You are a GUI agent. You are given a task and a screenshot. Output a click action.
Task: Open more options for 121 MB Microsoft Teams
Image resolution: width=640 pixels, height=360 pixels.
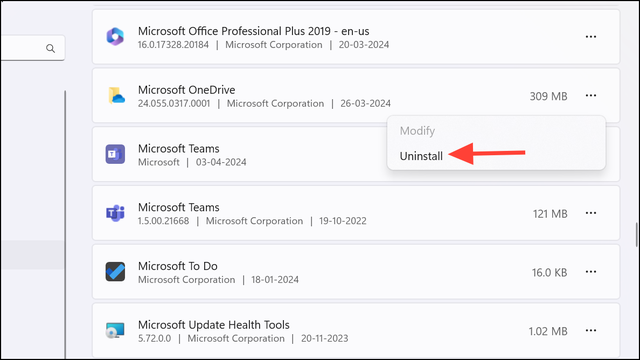(591, 213)
